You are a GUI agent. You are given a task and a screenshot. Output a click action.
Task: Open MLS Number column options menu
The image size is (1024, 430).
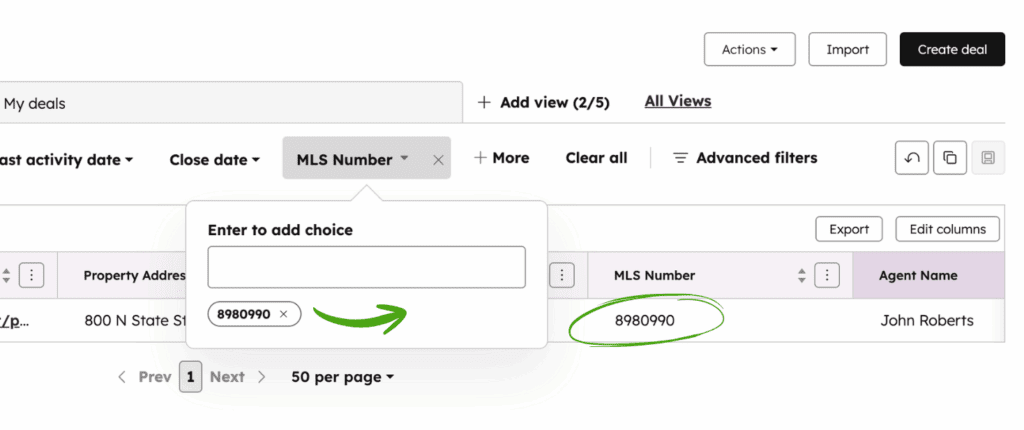click(826, 275)
